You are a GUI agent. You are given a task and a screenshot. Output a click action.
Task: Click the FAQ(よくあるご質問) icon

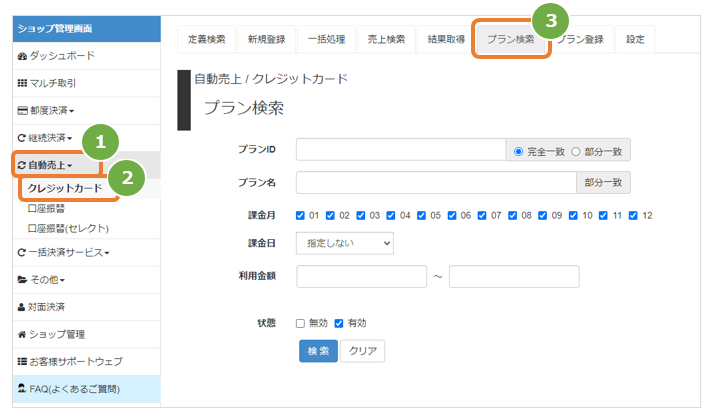(x=22, y=388)
